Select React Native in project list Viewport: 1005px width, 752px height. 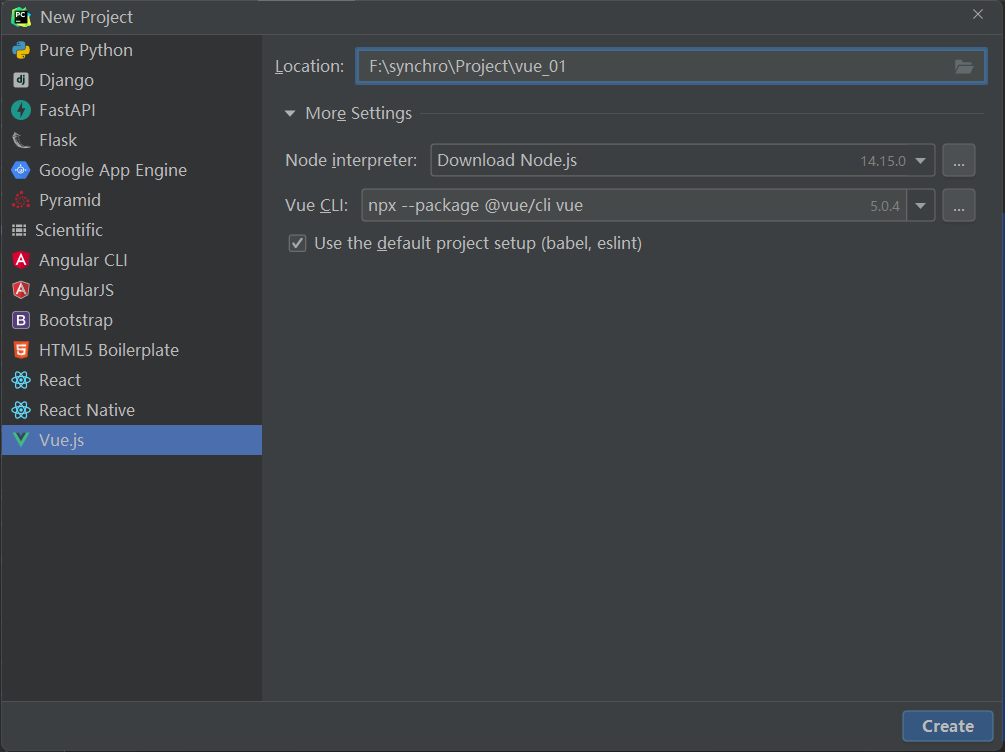tap(131, 410)
